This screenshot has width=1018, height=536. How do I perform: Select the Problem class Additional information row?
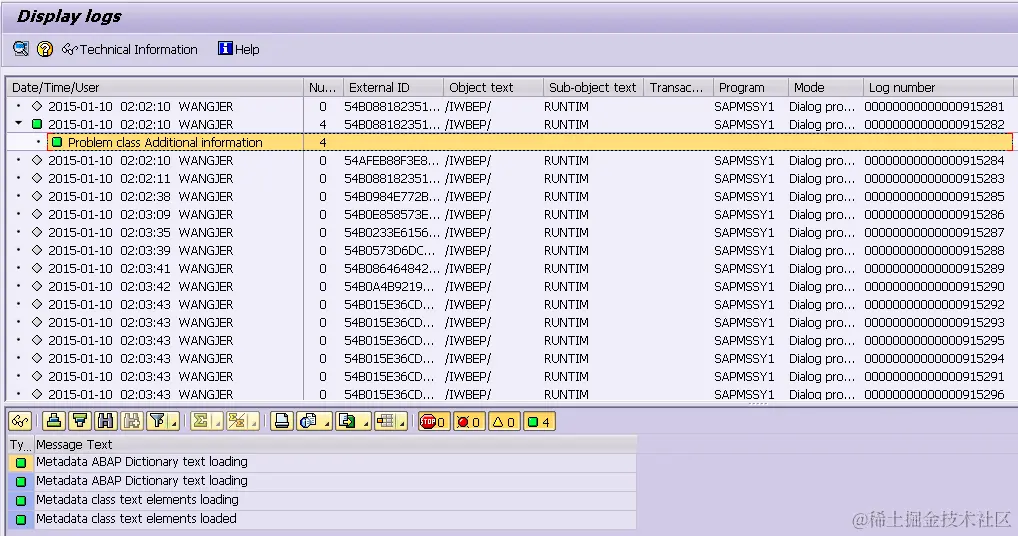(529, 142)
